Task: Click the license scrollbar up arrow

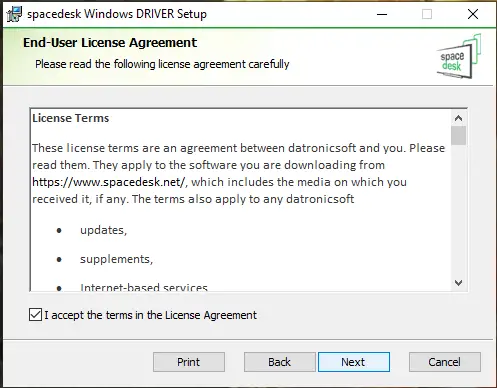Action: point(458,118)
